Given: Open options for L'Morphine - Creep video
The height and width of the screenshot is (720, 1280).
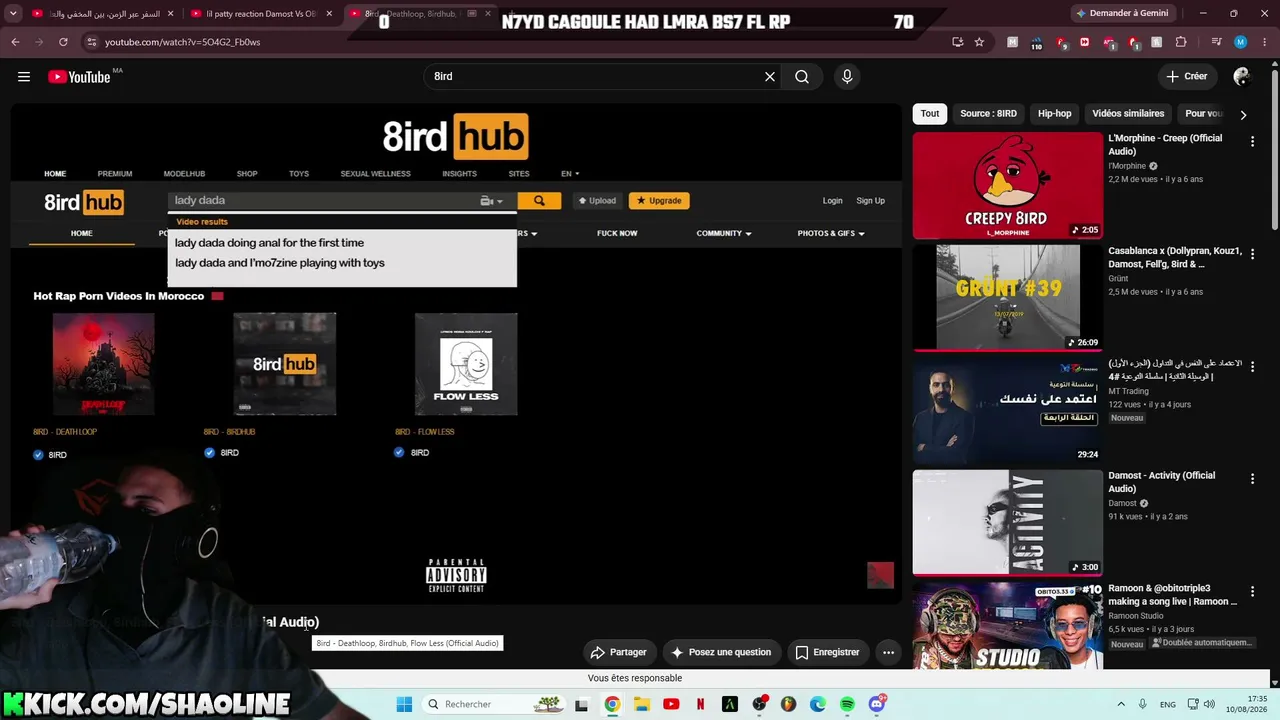Looking at the screenshot, I should click(1252, 142).
